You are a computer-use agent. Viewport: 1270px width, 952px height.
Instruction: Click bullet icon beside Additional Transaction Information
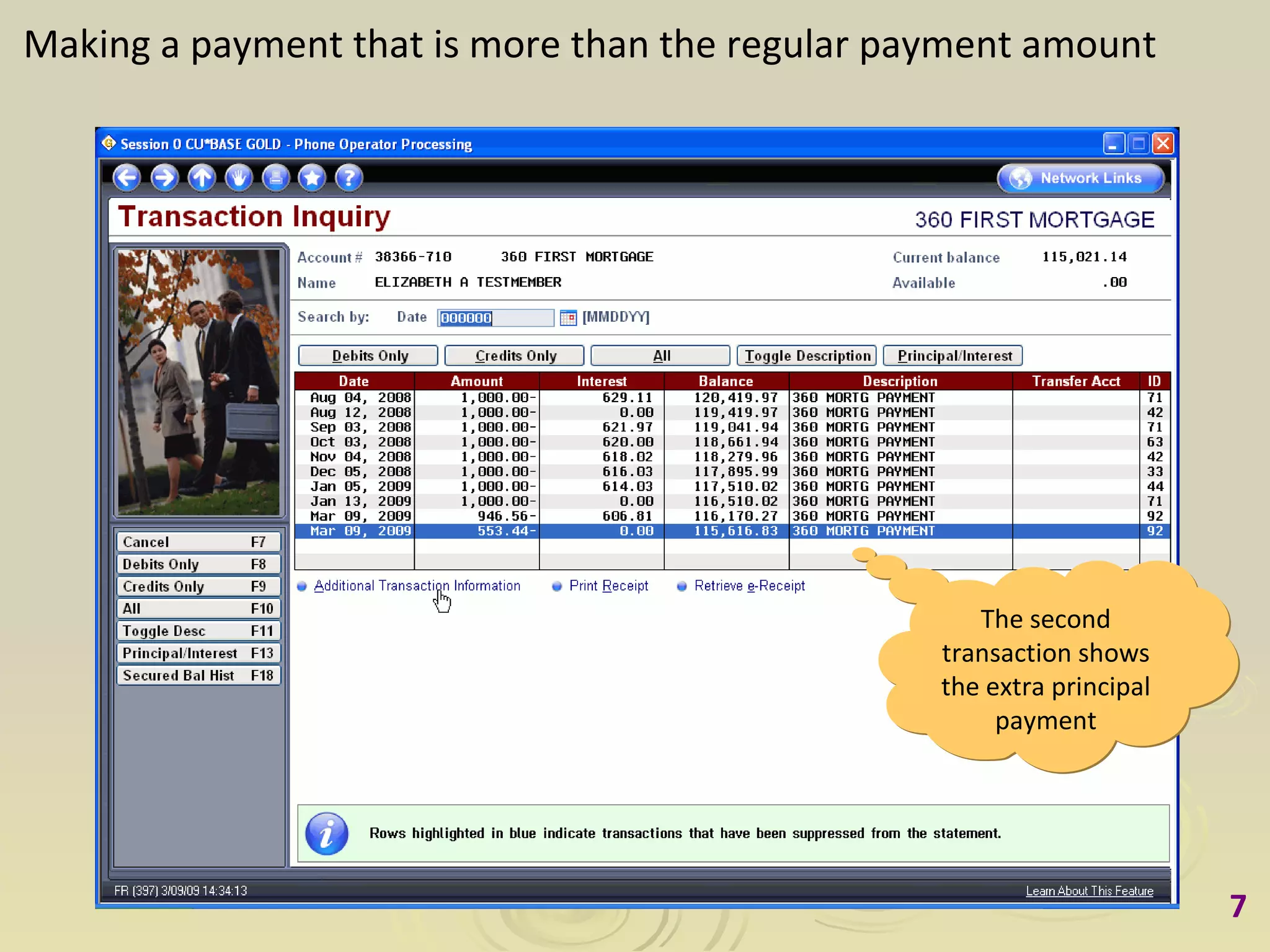[302, 586]
